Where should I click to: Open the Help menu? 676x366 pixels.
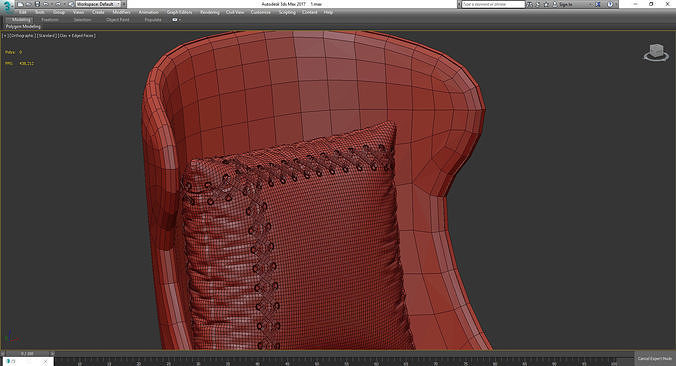pos(328,12)
